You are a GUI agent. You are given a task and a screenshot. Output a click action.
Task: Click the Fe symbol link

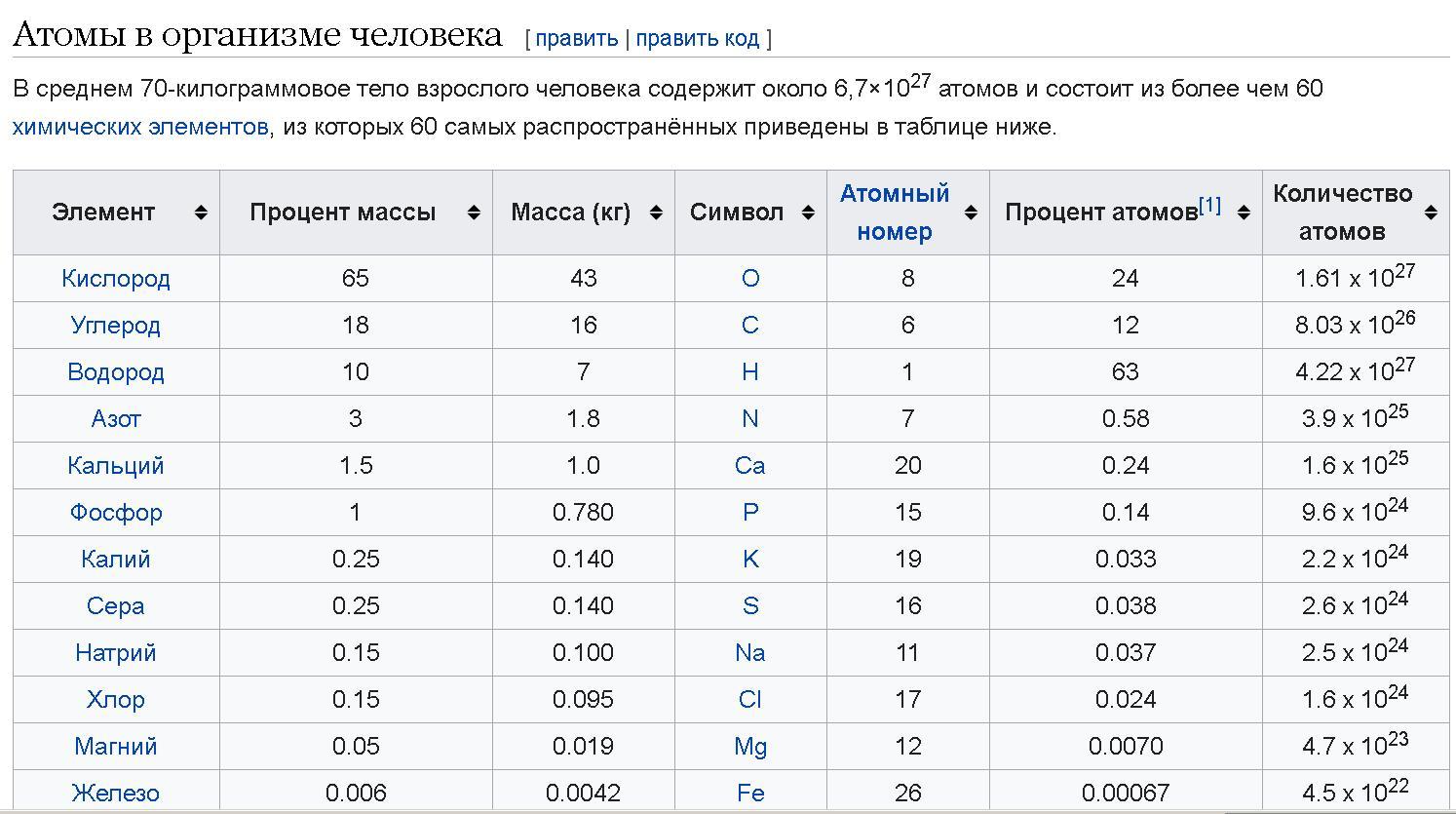(x=750, y=794)
